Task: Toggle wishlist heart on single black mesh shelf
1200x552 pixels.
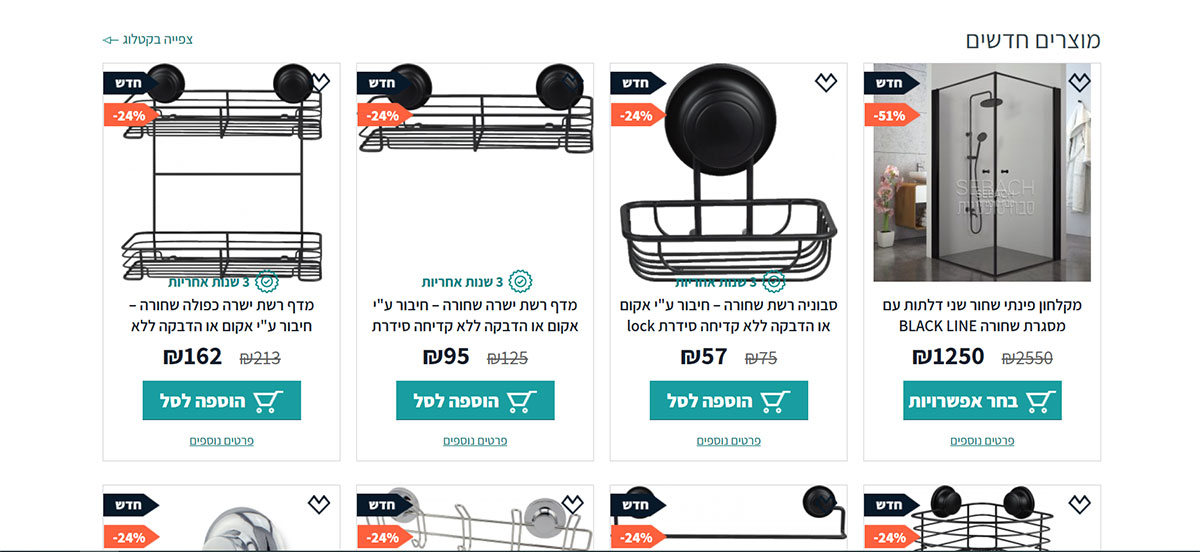Action: tap(572, 83)
